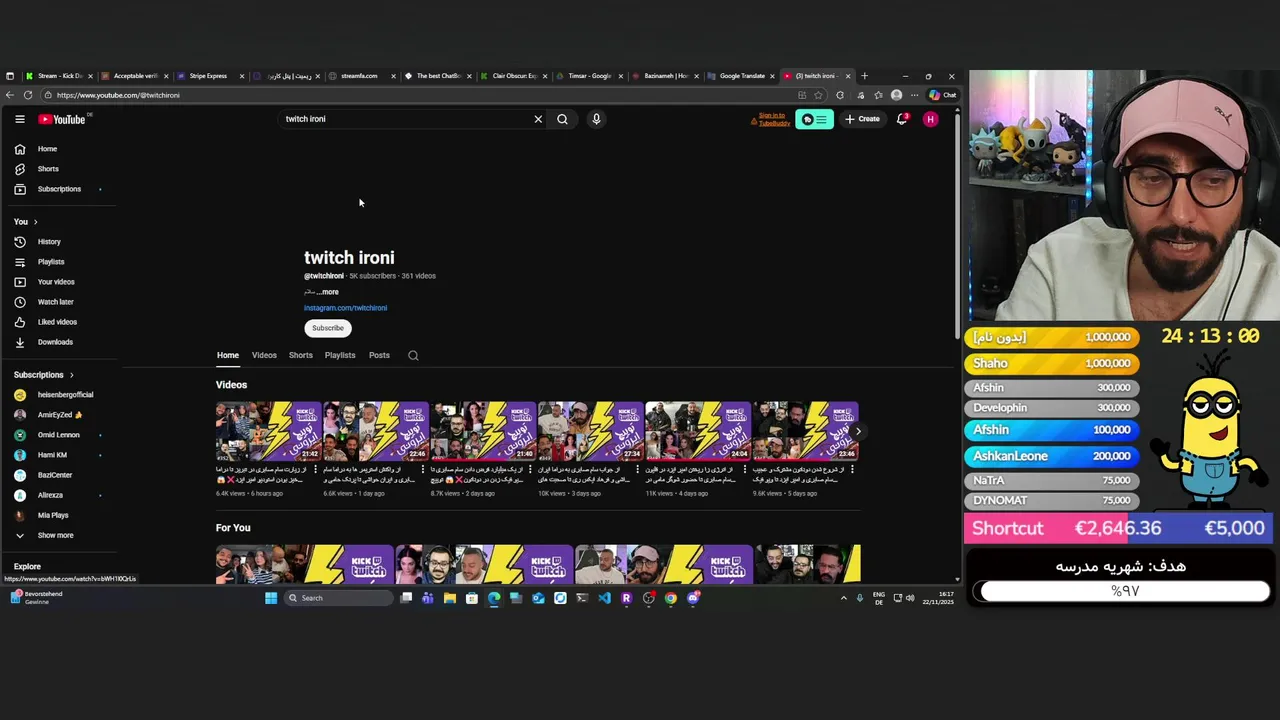Switch to the channel Shorts tab

301,355
